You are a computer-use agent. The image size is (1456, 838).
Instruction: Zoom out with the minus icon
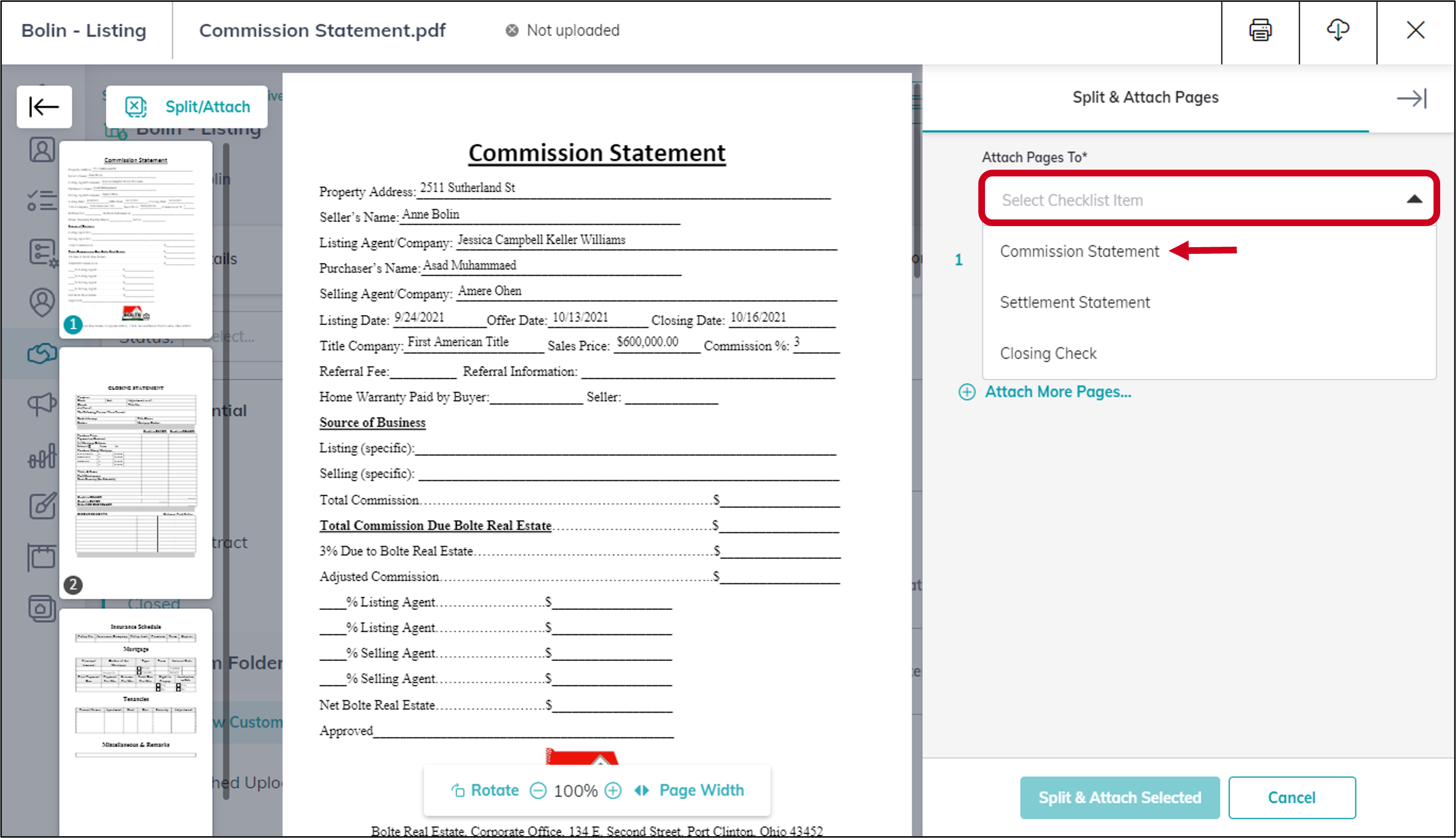(538, 791)
